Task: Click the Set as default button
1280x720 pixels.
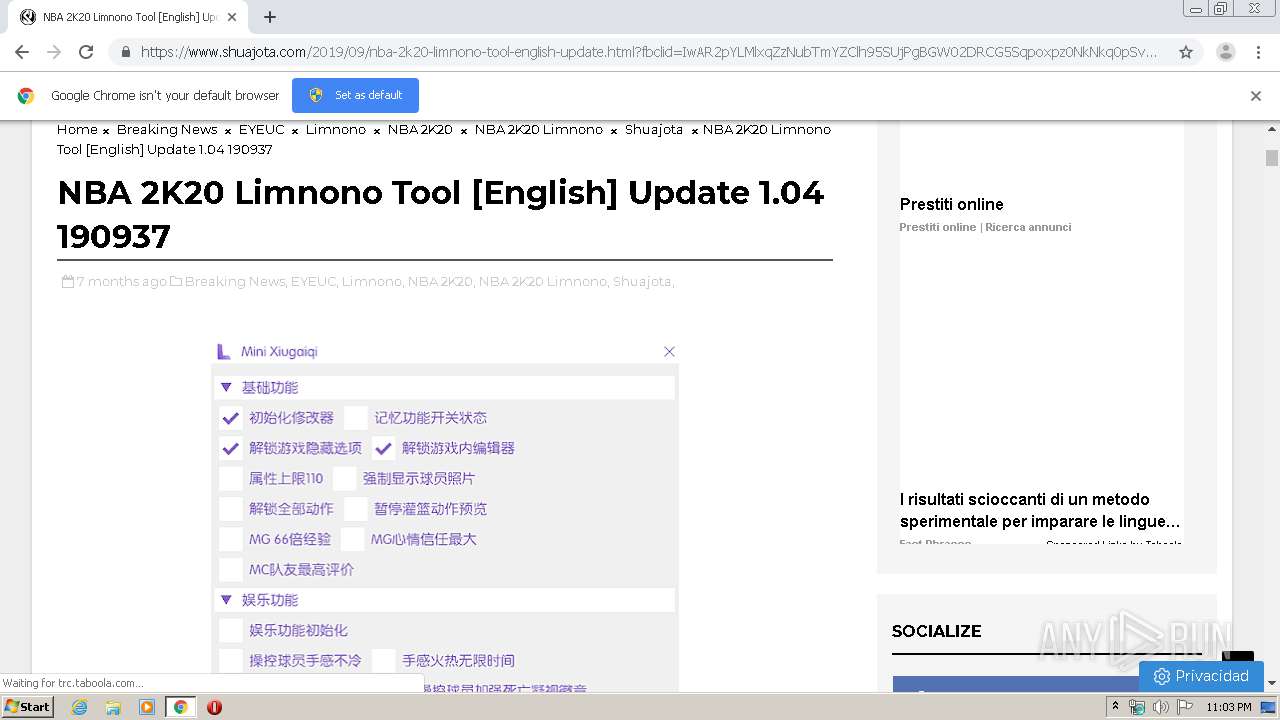Action: [x=355, y=96]
